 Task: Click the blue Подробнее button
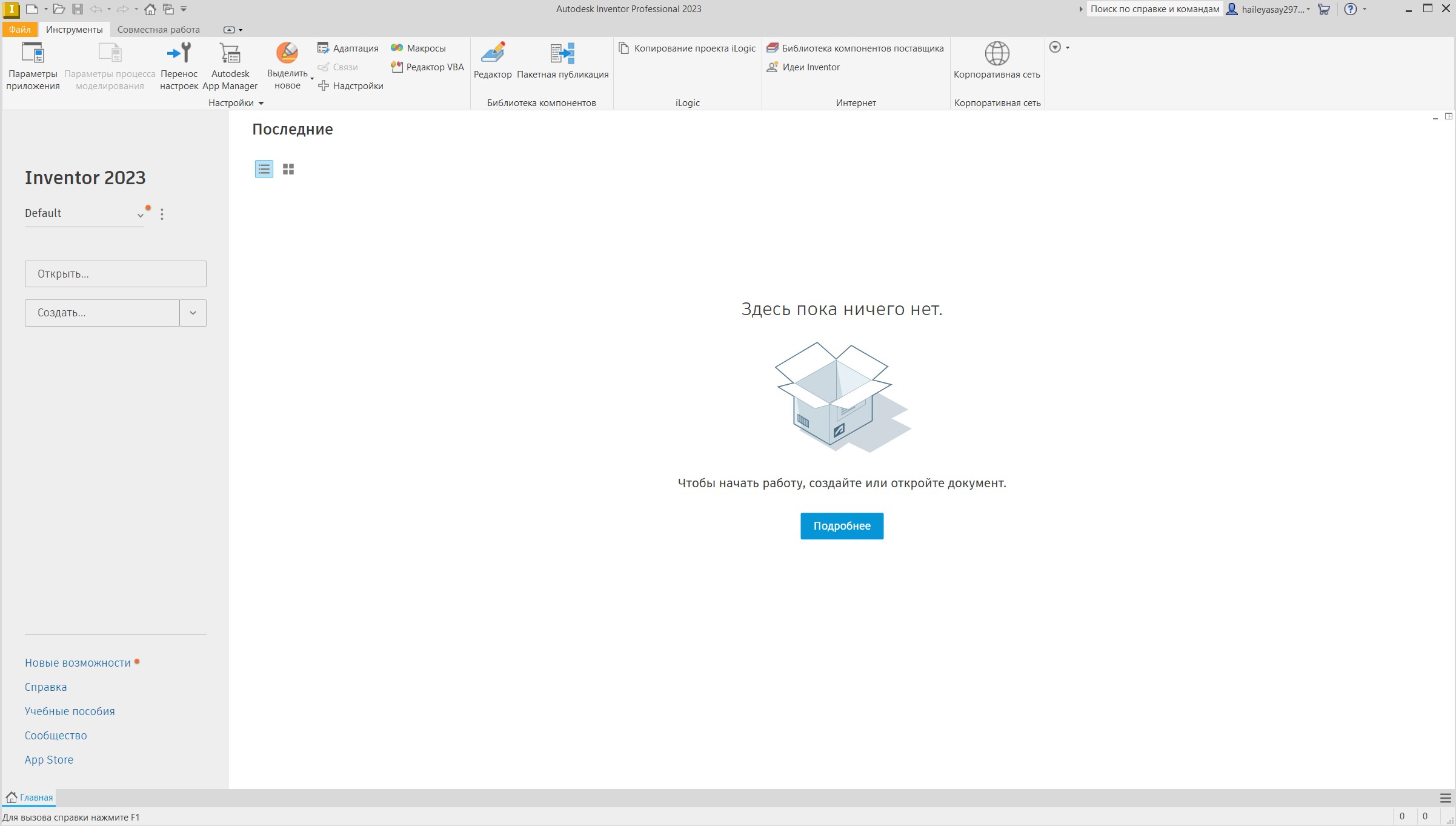[842, 526]
